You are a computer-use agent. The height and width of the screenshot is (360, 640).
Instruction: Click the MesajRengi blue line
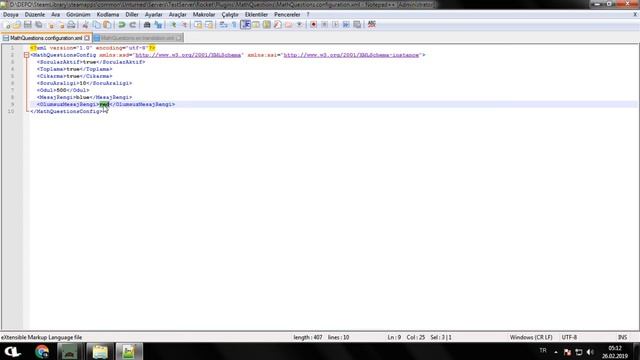pos(84,97)
